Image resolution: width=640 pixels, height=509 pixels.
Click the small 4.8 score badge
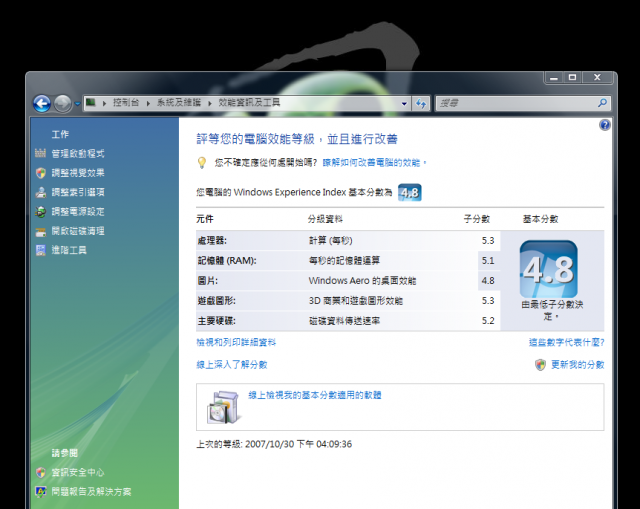tap(410, 192)
